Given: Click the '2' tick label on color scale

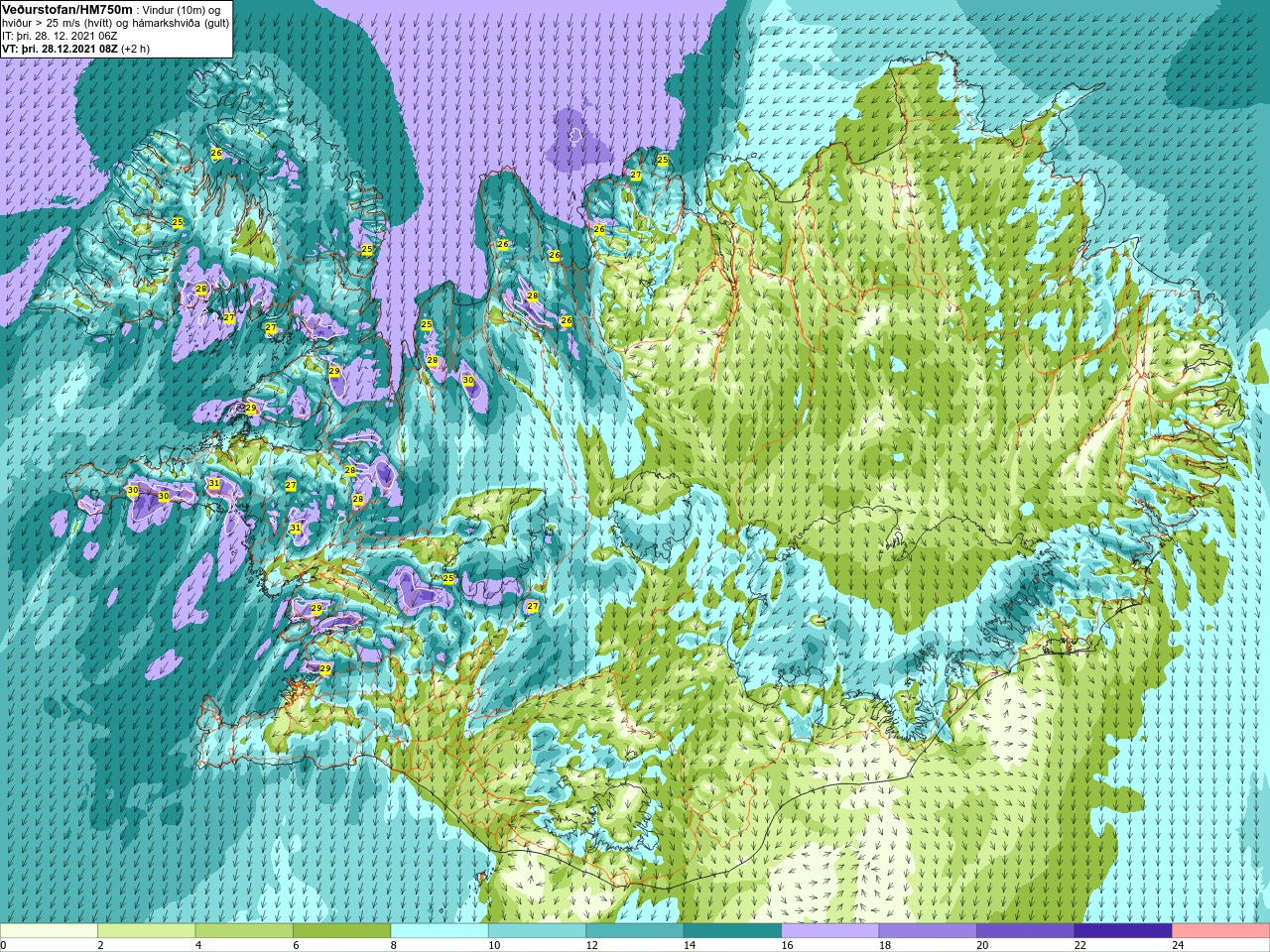Looking at the screenshot, I should 100,945.
